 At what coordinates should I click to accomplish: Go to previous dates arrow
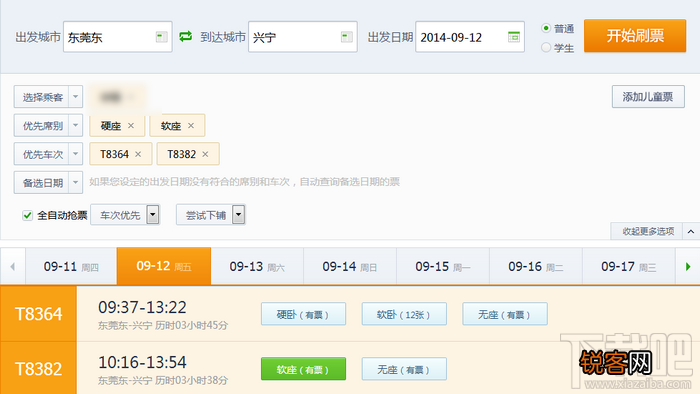click(12, 267)
